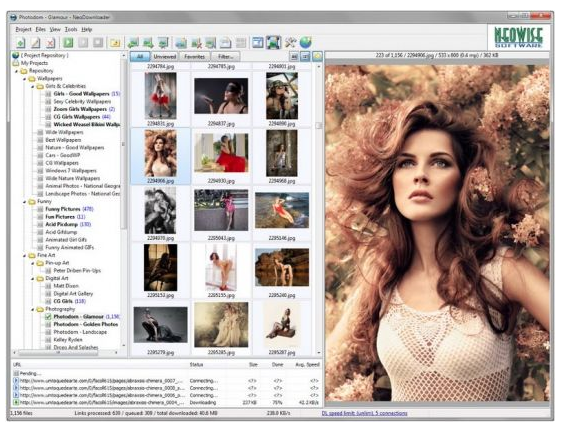This screenshot has height=424, width=562.
Task: Select thumbnail 2295285.jpg
Action: click(221, 328)
